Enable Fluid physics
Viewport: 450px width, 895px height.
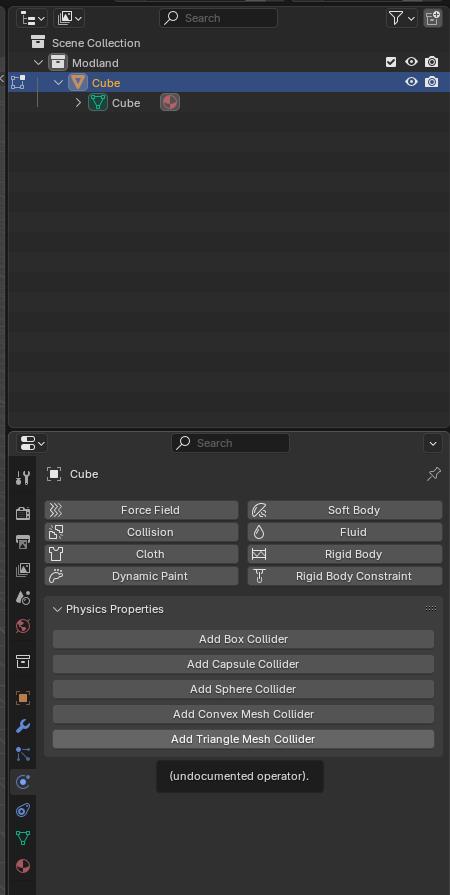[x=345, y=532]
